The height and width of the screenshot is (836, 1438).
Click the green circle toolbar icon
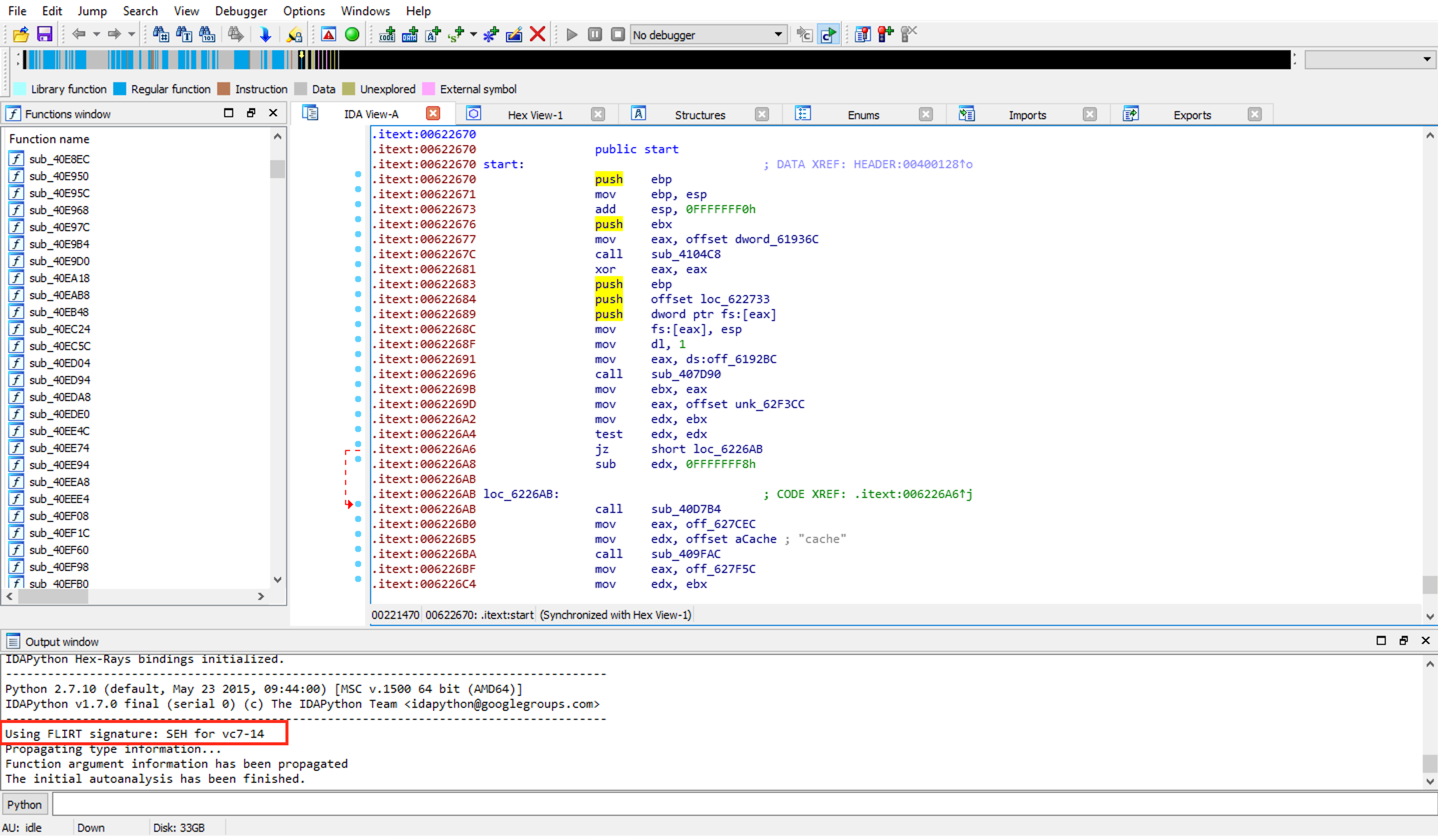(x=352, y=35)
